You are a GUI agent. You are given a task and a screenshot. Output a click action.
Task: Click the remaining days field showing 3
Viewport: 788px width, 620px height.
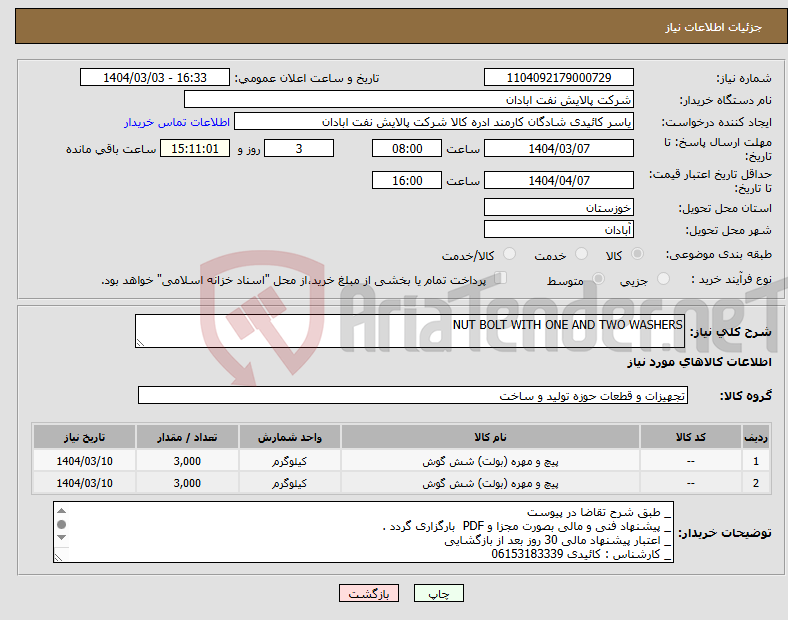(x=299, y=148)
